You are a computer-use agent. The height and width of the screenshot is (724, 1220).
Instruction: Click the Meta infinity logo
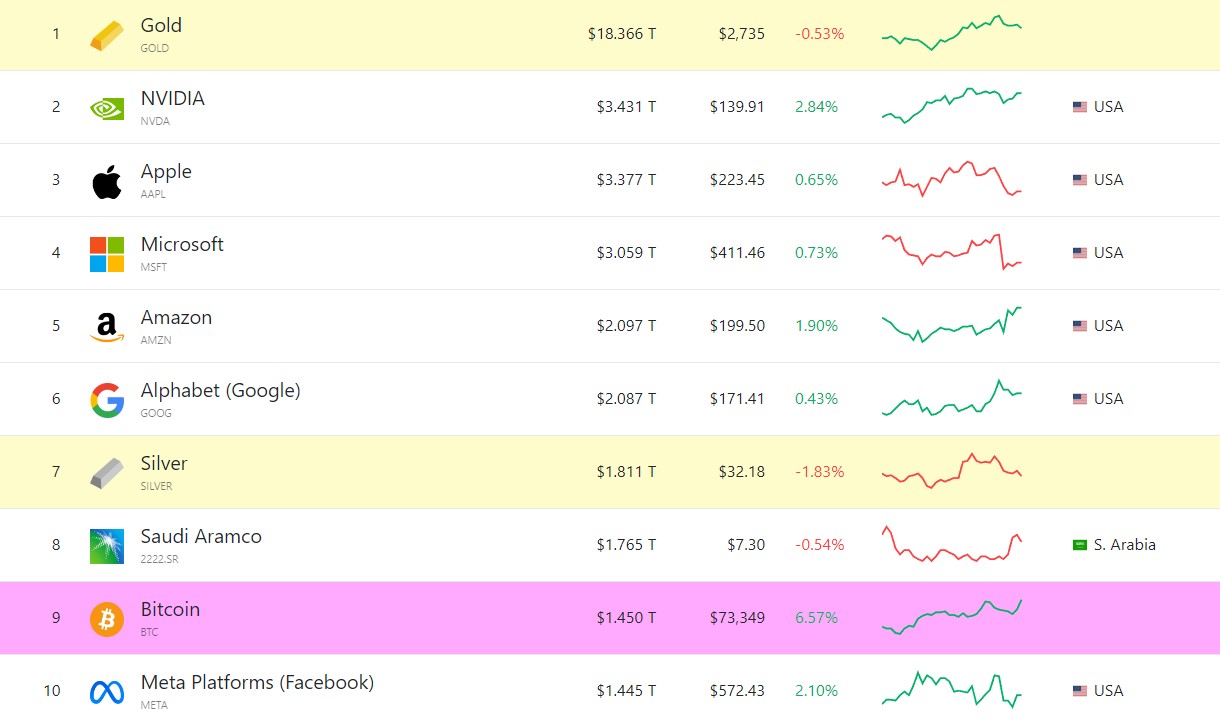coord(106,690)
